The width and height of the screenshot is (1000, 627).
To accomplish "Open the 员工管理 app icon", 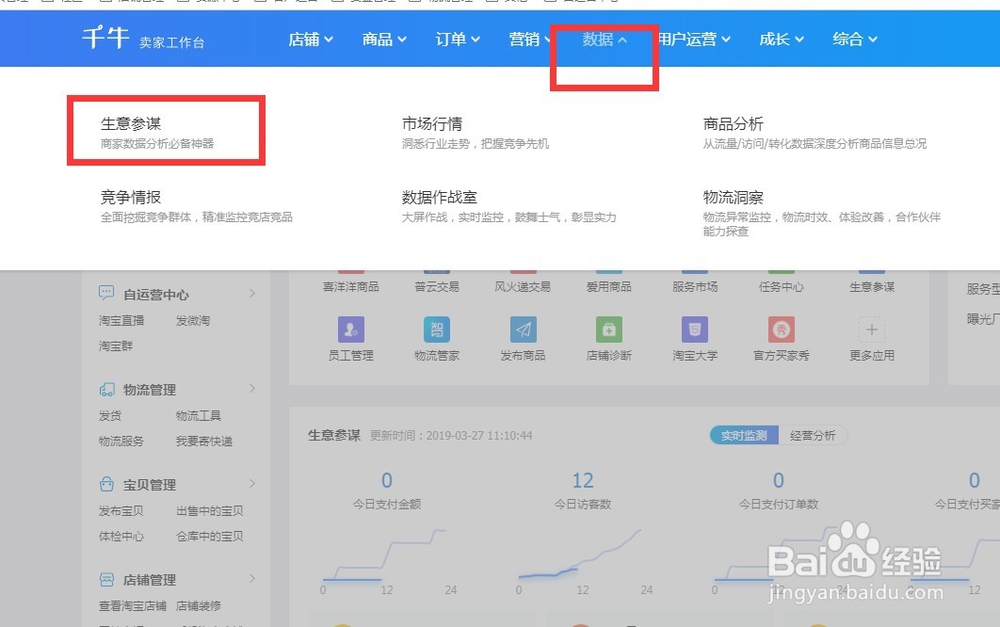I will 351,330.
